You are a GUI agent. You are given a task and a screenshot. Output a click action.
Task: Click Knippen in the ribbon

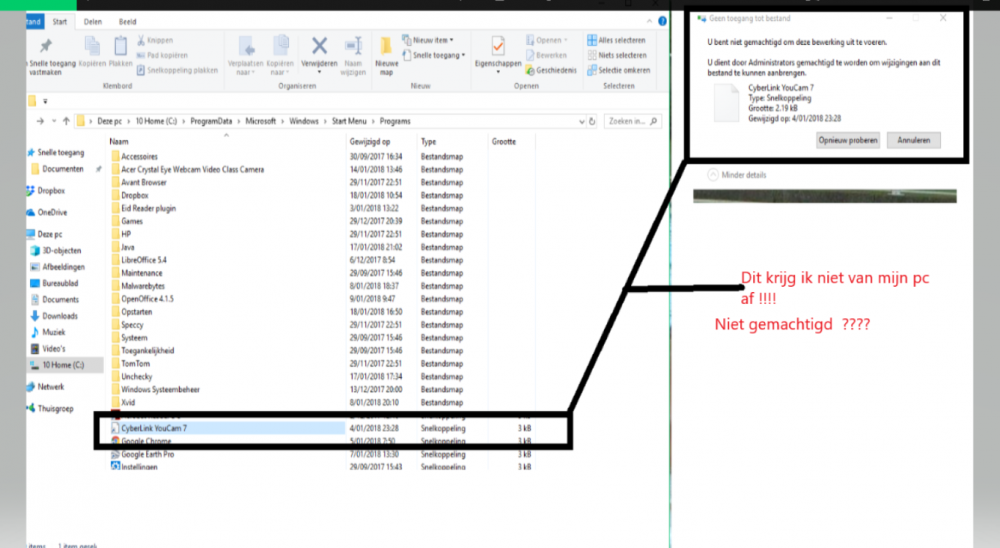click(x=155, y=40)
